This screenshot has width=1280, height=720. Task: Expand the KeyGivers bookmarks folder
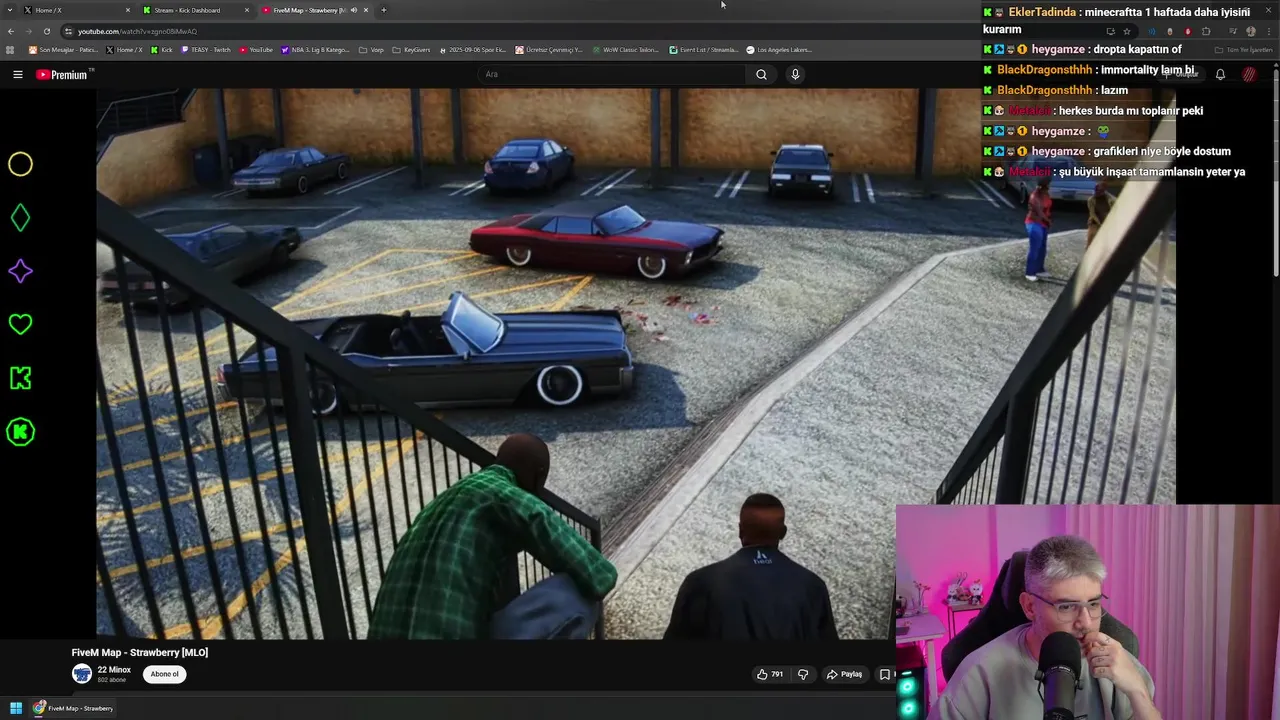click(411, 49)
